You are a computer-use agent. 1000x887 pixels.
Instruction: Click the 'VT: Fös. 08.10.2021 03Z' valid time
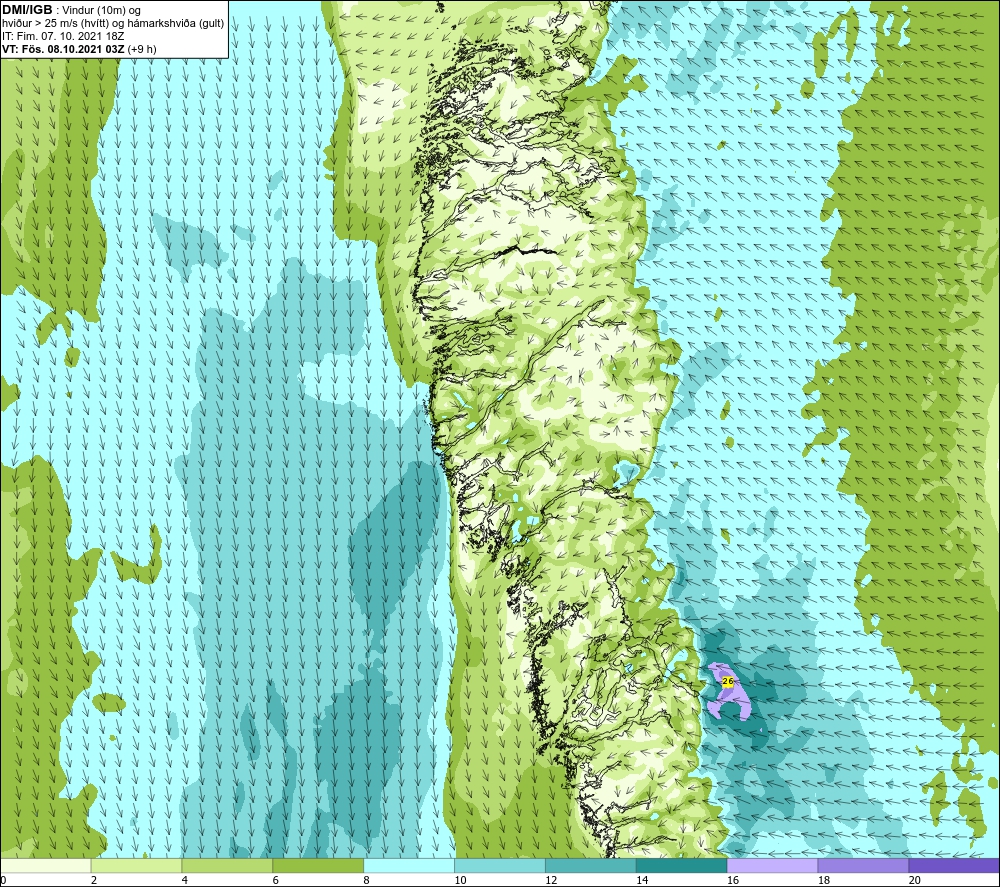pyautogui.click(x=64, y=49)
